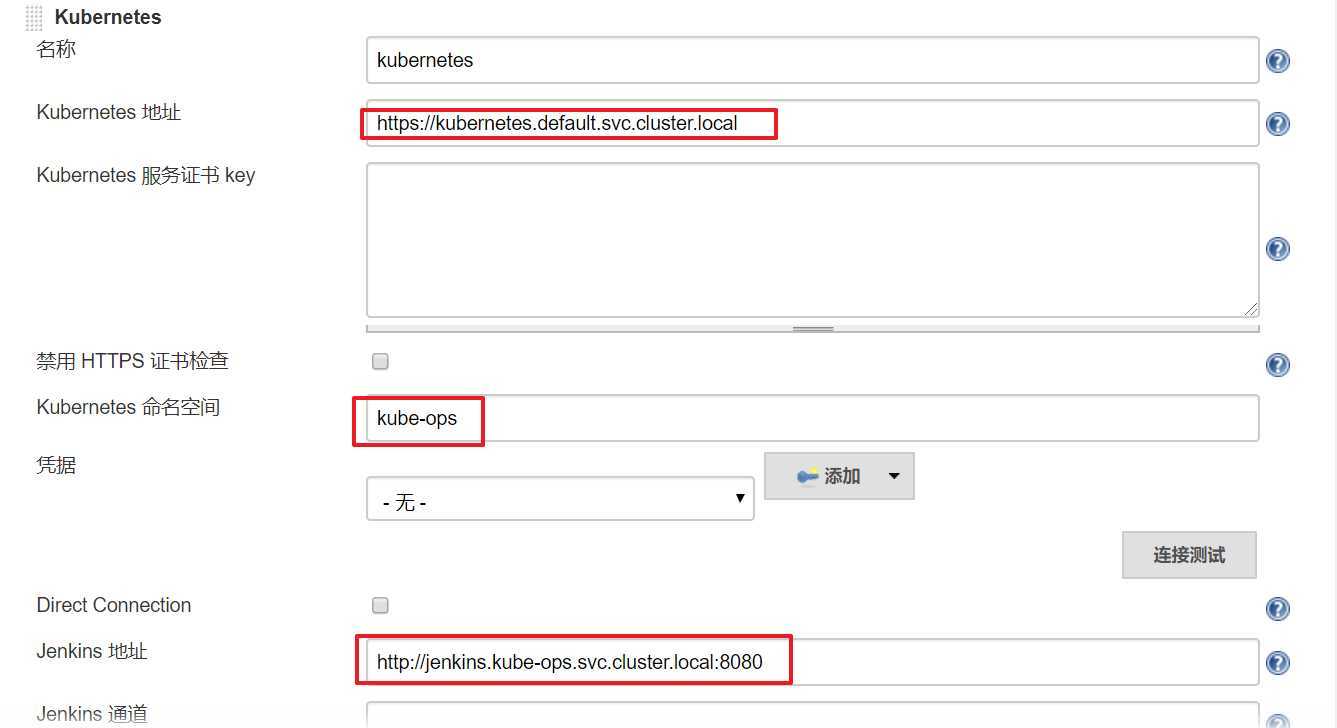Click the Jenkins 通道 label
Image resolution: width=1337 pixels, height=728 pixels.
pyautogui.click(x=92, y=714)
